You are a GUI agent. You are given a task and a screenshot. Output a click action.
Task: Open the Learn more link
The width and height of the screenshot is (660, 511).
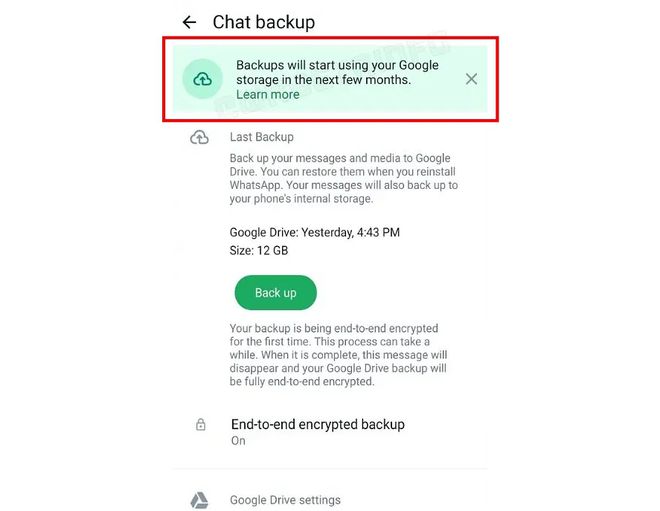[x=268, y=94]
